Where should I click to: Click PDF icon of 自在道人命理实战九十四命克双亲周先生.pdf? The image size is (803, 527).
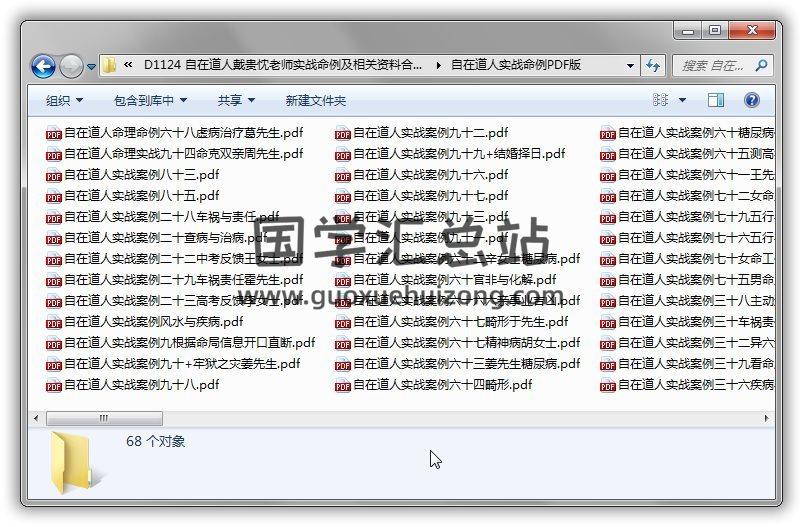(x=54, y=155)
